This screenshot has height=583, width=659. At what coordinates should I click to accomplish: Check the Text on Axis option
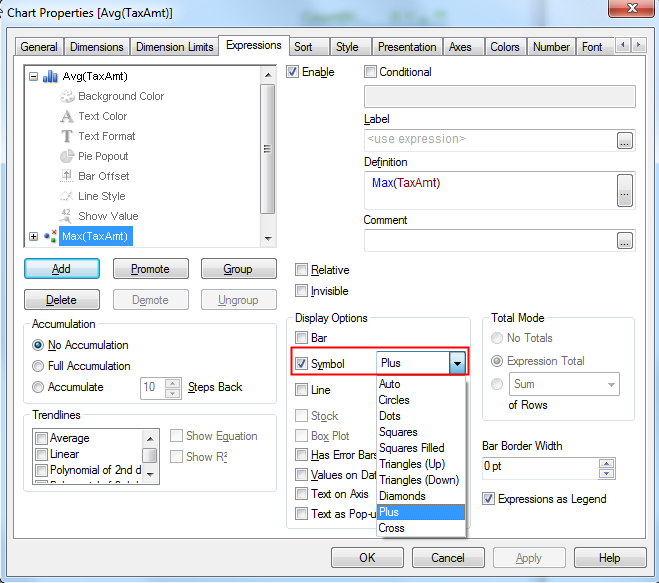pyautogui.click(x=301, y=493)
